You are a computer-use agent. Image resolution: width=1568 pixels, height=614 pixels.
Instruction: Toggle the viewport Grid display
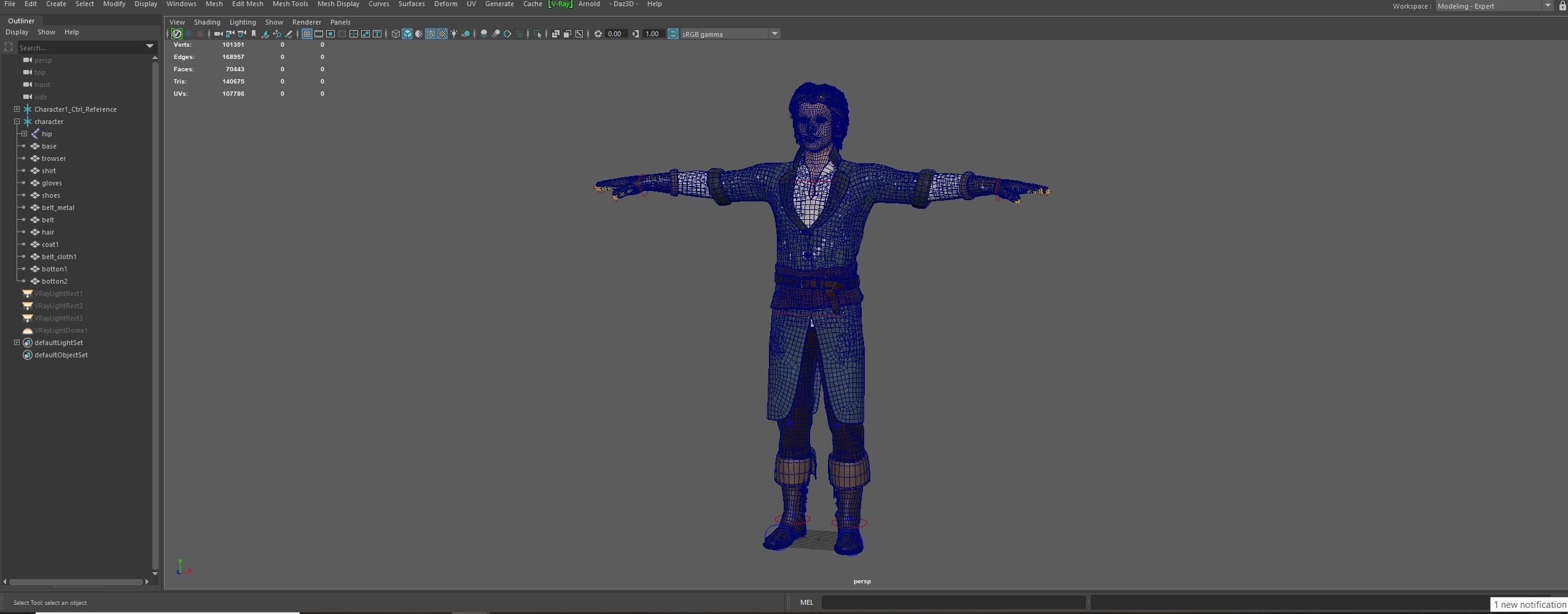pos(306,34)
